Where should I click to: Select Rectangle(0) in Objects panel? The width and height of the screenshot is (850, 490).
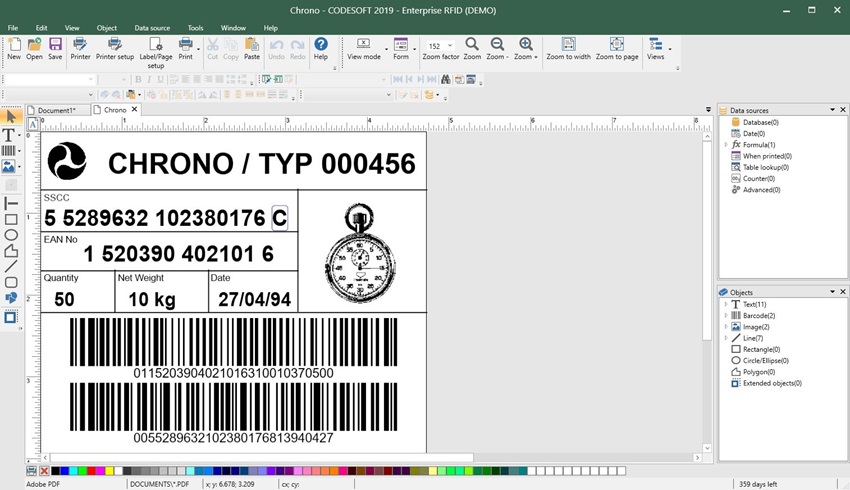pyautogui.click(x=761, y=349)
